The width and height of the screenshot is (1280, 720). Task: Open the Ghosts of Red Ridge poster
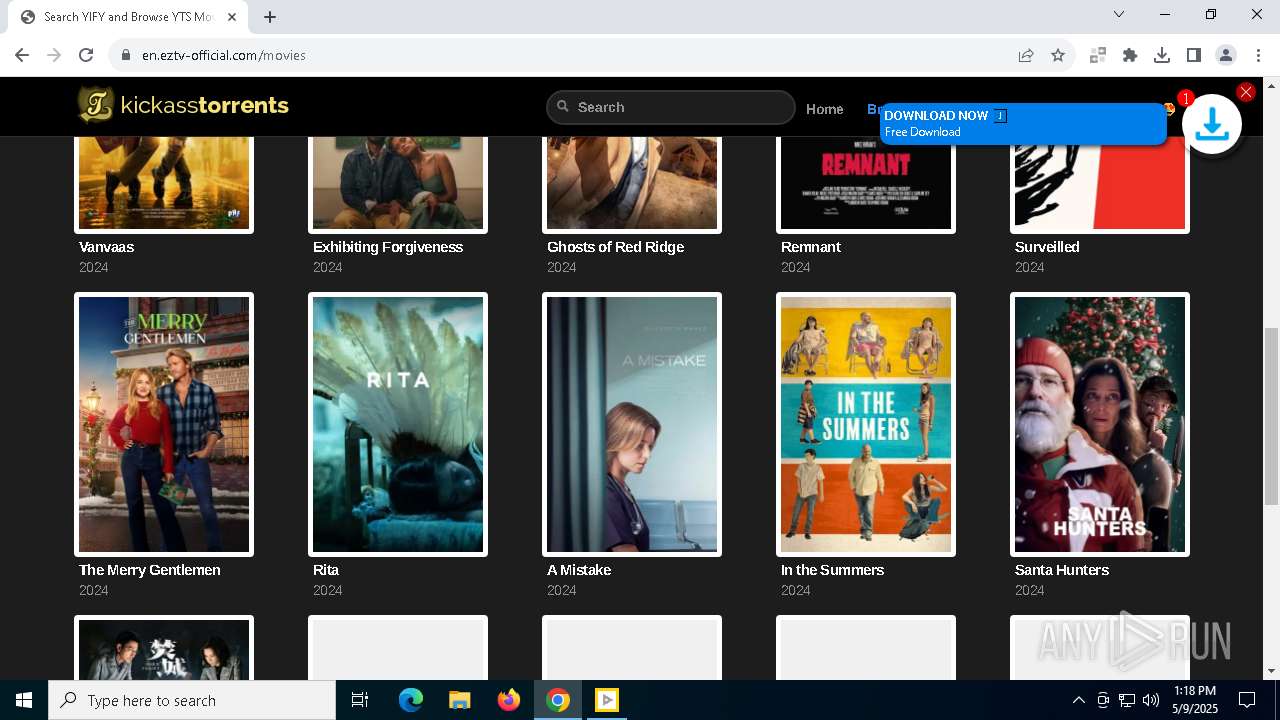pyautogui.click(x=632, y=183)
